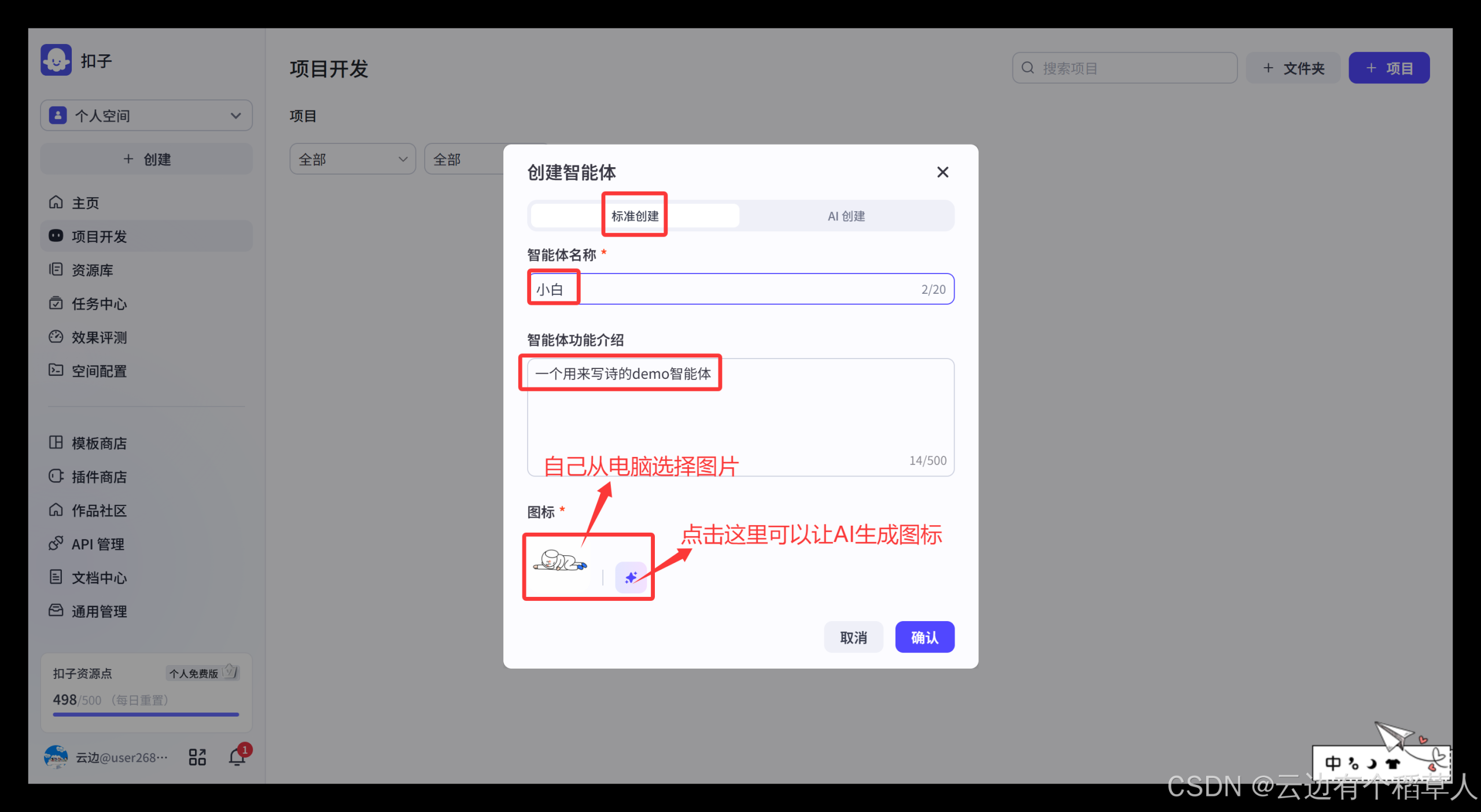
Task: Select the 标准创建 tab
Action: coord(634,215)
